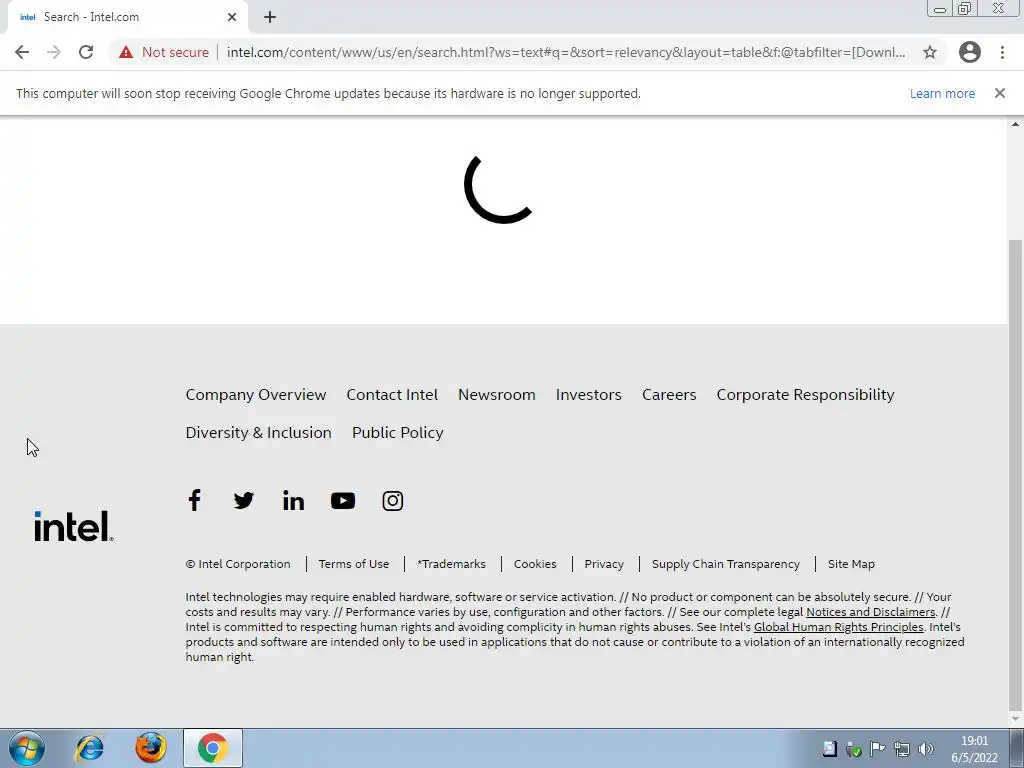Screen dimensions: 1024x768
Task: Open the Public Policy link
Action: pos(398,432)
